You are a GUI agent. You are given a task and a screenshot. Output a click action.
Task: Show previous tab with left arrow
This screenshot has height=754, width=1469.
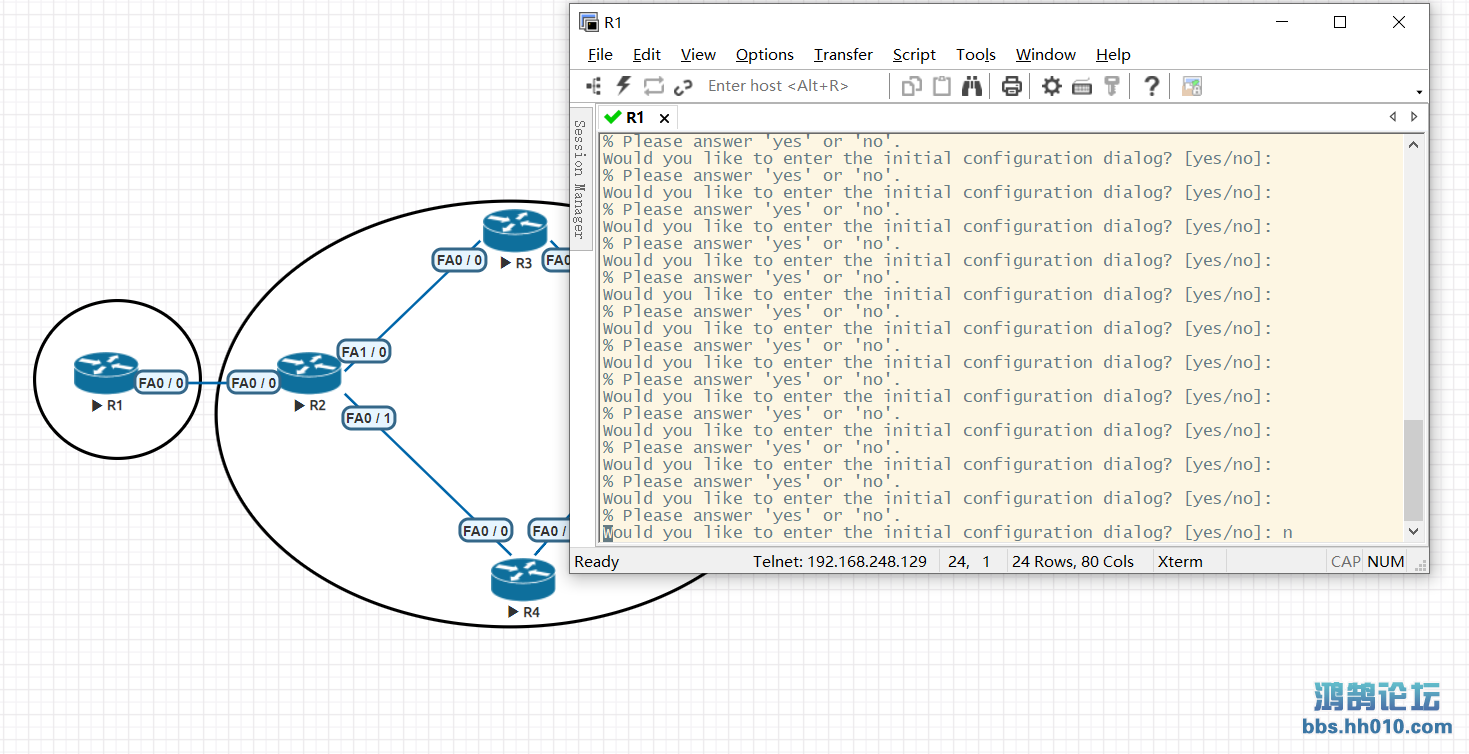(1393, 117)
